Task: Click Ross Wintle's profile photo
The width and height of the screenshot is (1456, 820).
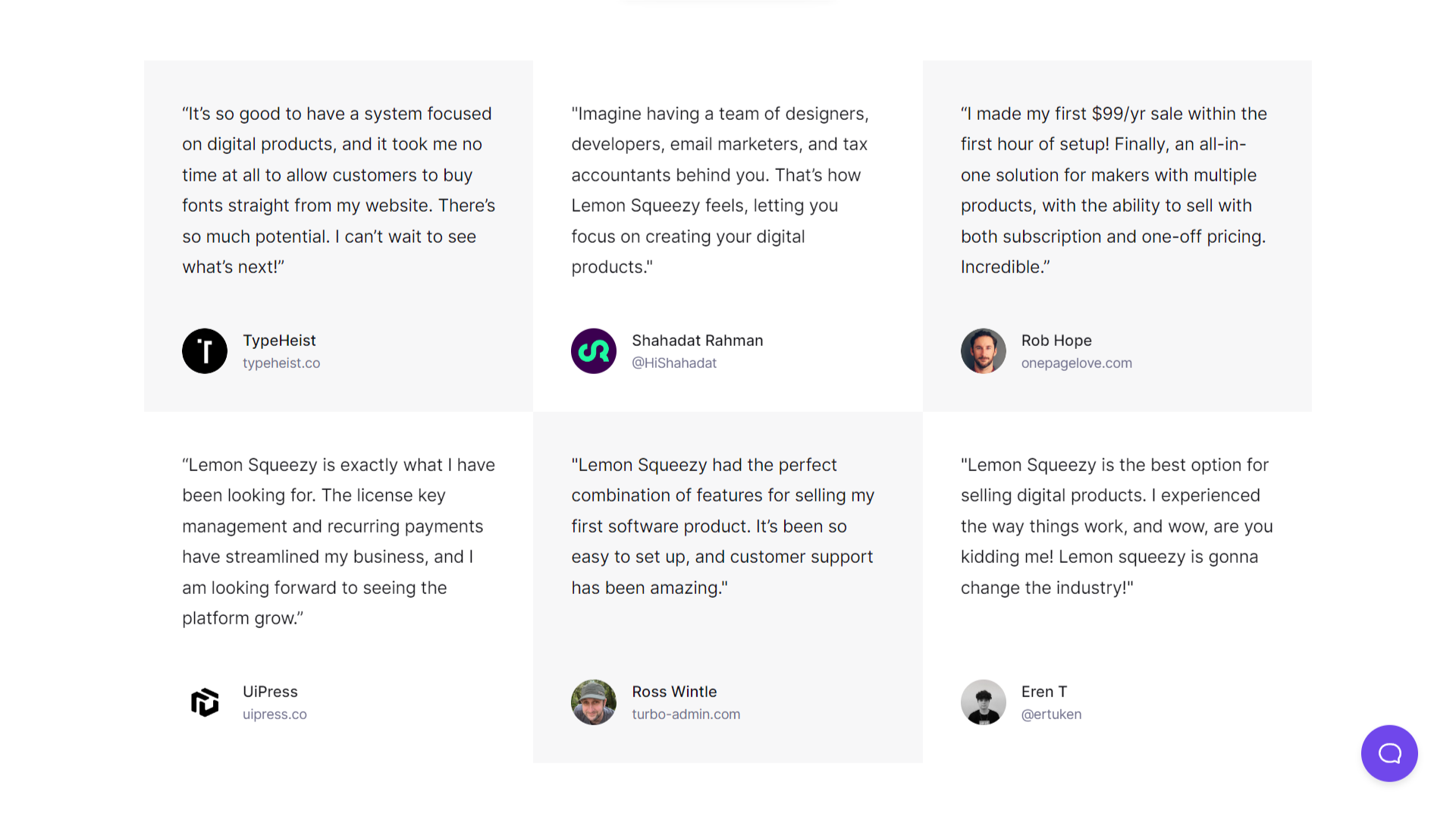Action: pyautogui.click(x=594, y=702)
